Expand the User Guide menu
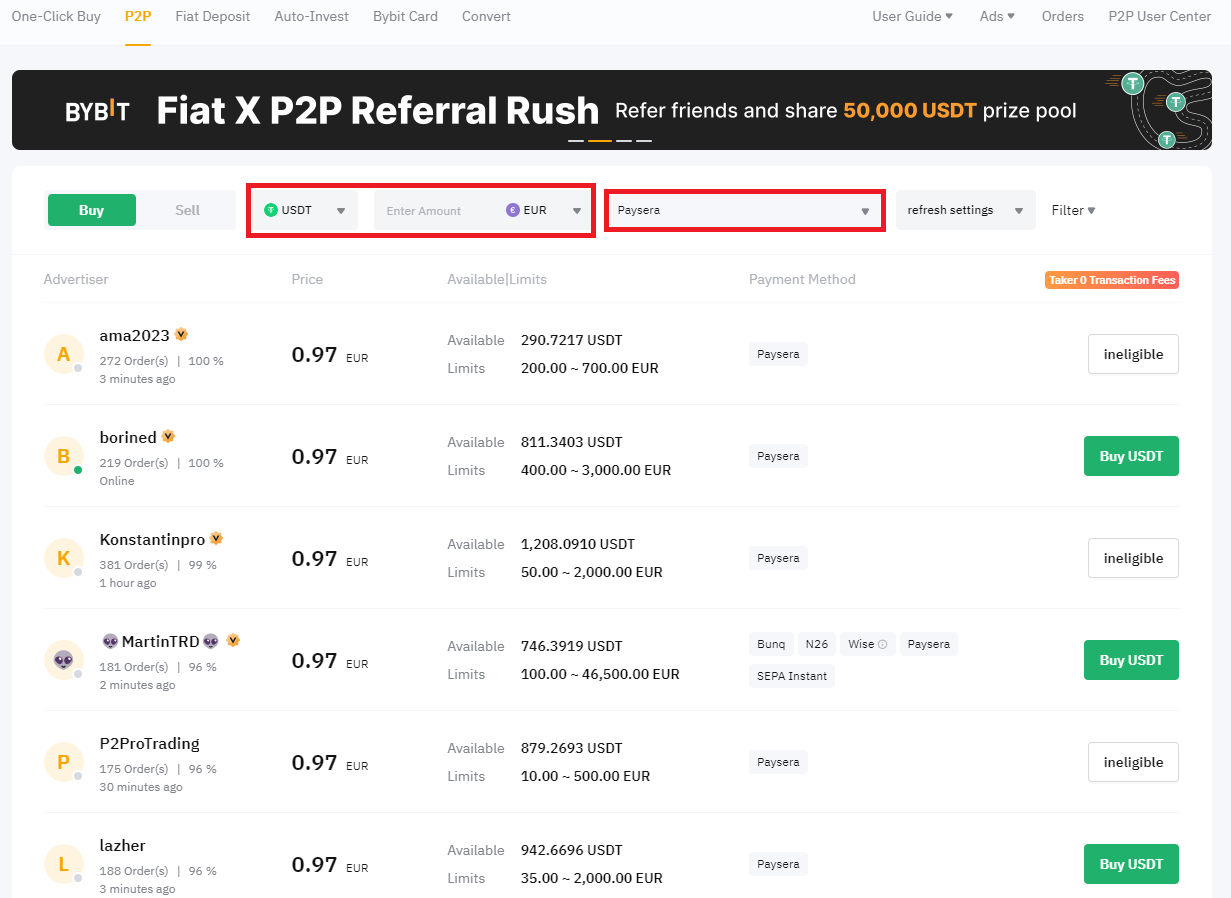Screen dimensions: 1231x898 912,16
